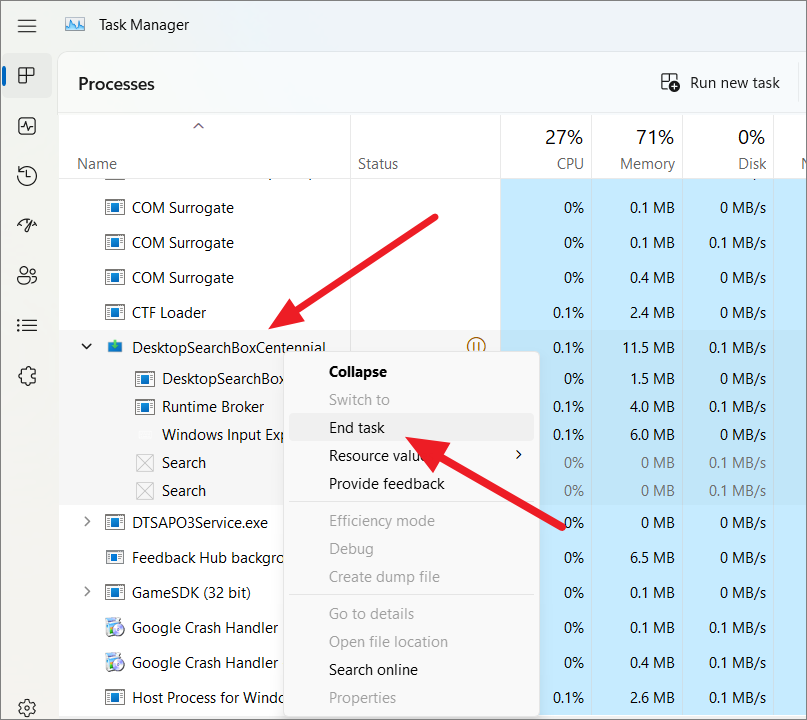807x720 pixels.
Task: Select Search online in context menu
Action: point(373,670)
